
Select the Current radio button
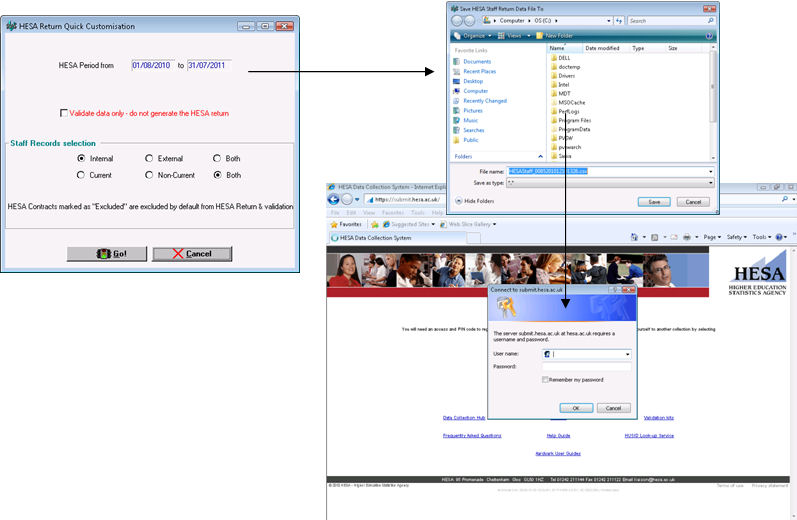(x=81, y=175)
